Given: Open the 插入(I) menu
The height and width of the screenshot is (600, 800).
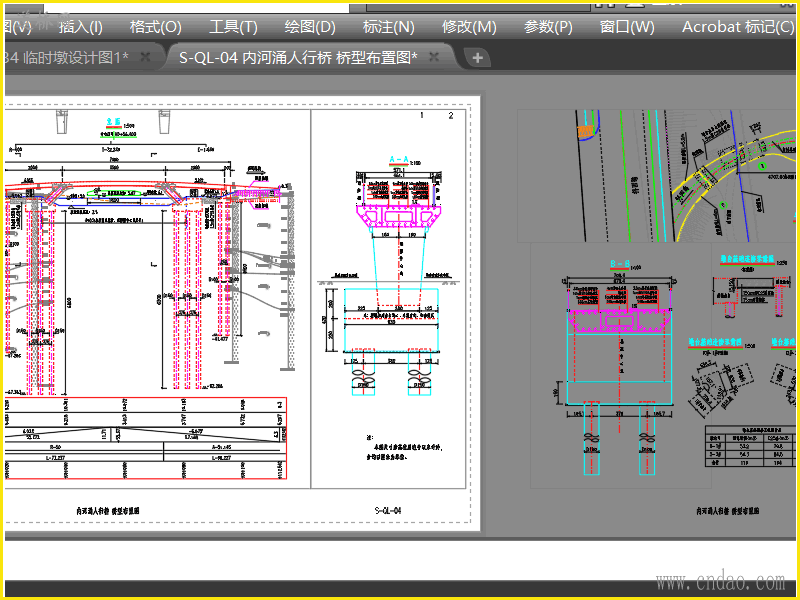Looking at the screenshot, I should pos(81,27).
